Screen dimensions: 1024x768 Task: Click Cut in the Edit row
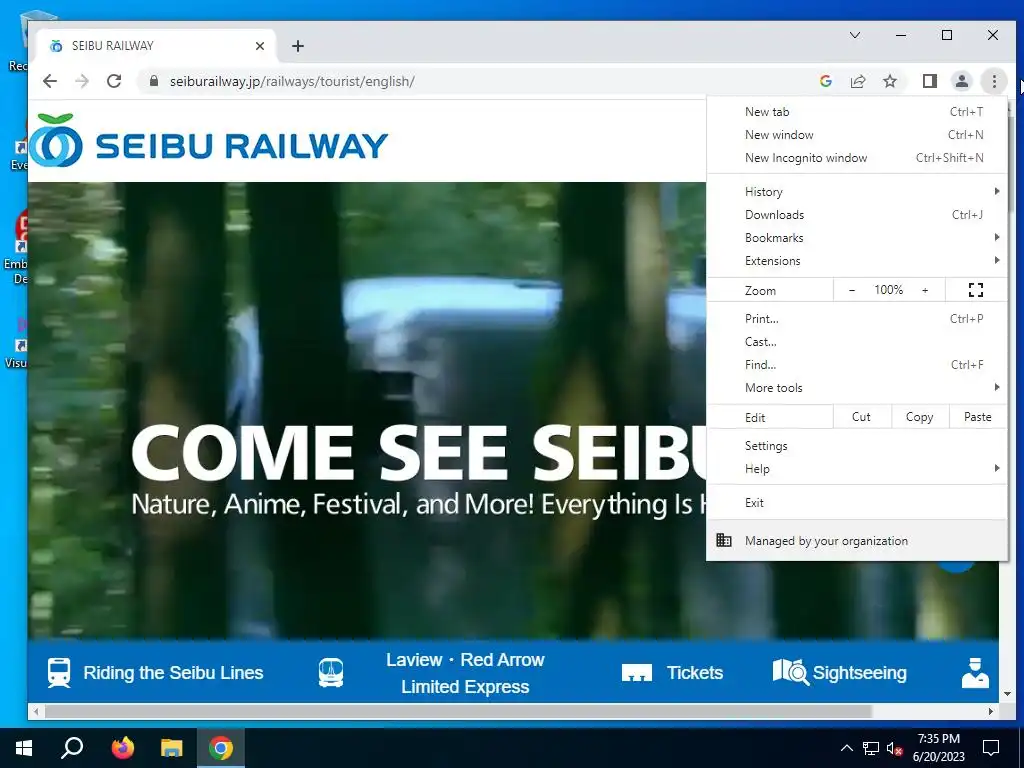[x=861, y=417]
